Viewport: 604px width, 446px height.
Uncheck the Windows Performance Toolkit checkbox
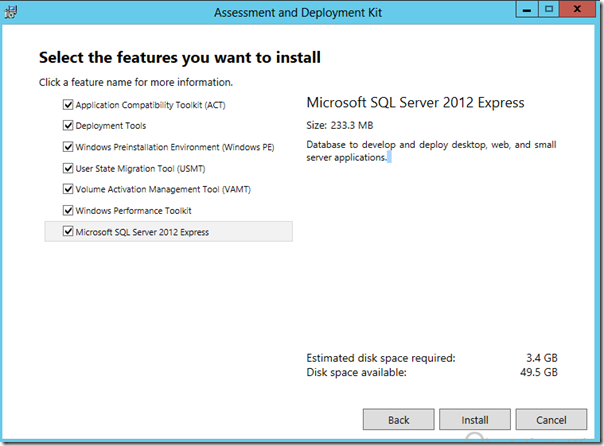(x=68, y=210)
